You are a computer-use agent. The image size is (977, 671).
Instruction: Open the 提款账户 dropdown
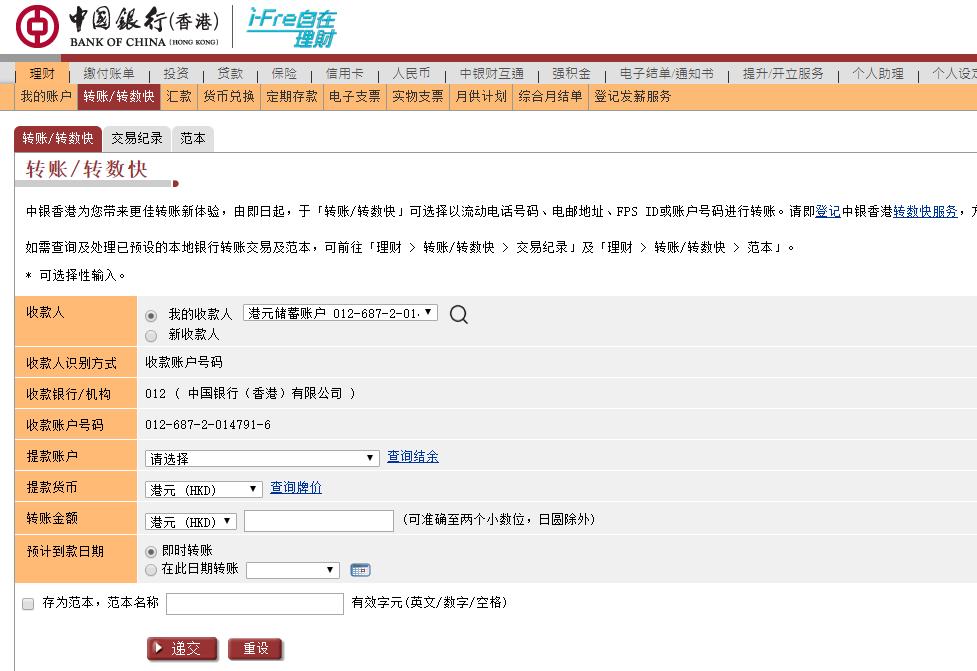[262, 456]
